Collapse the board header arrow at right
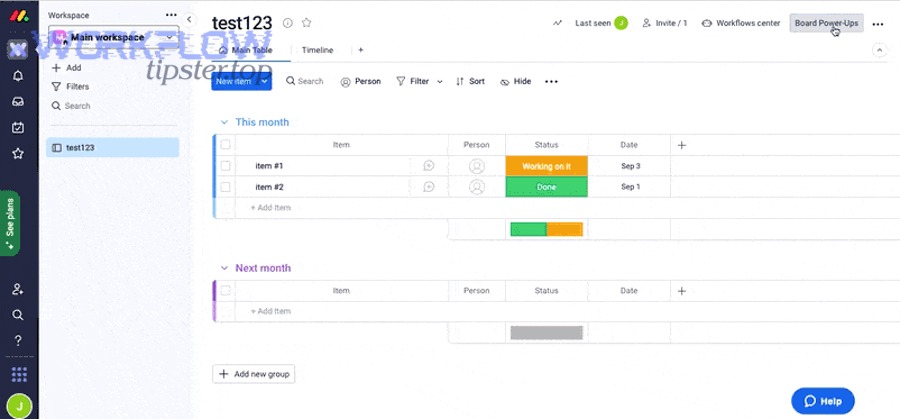 tap(879, 50)
